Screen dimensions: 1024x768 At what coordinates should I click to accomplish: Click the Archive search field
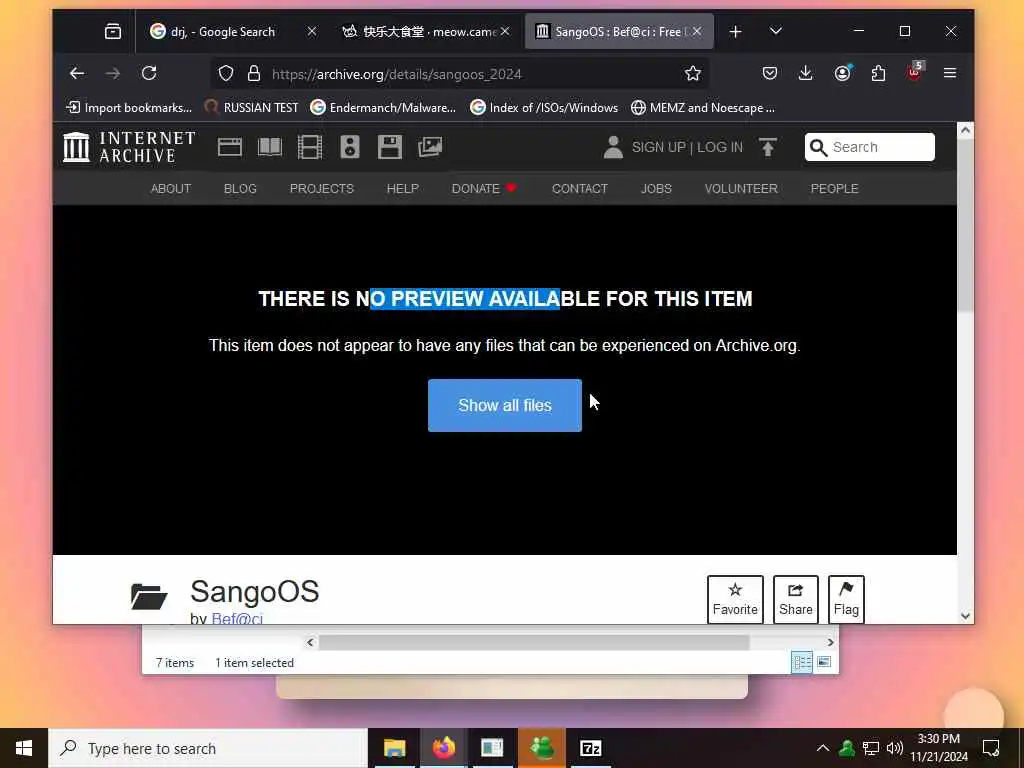click(x=870, y=147)
